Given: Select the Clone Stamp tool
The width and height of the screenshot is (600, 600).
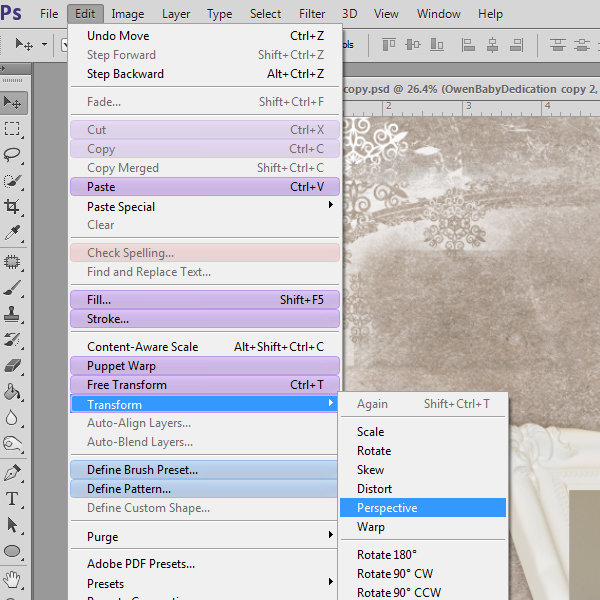Looking at the screenshot, I should click(x=12, y=314).
